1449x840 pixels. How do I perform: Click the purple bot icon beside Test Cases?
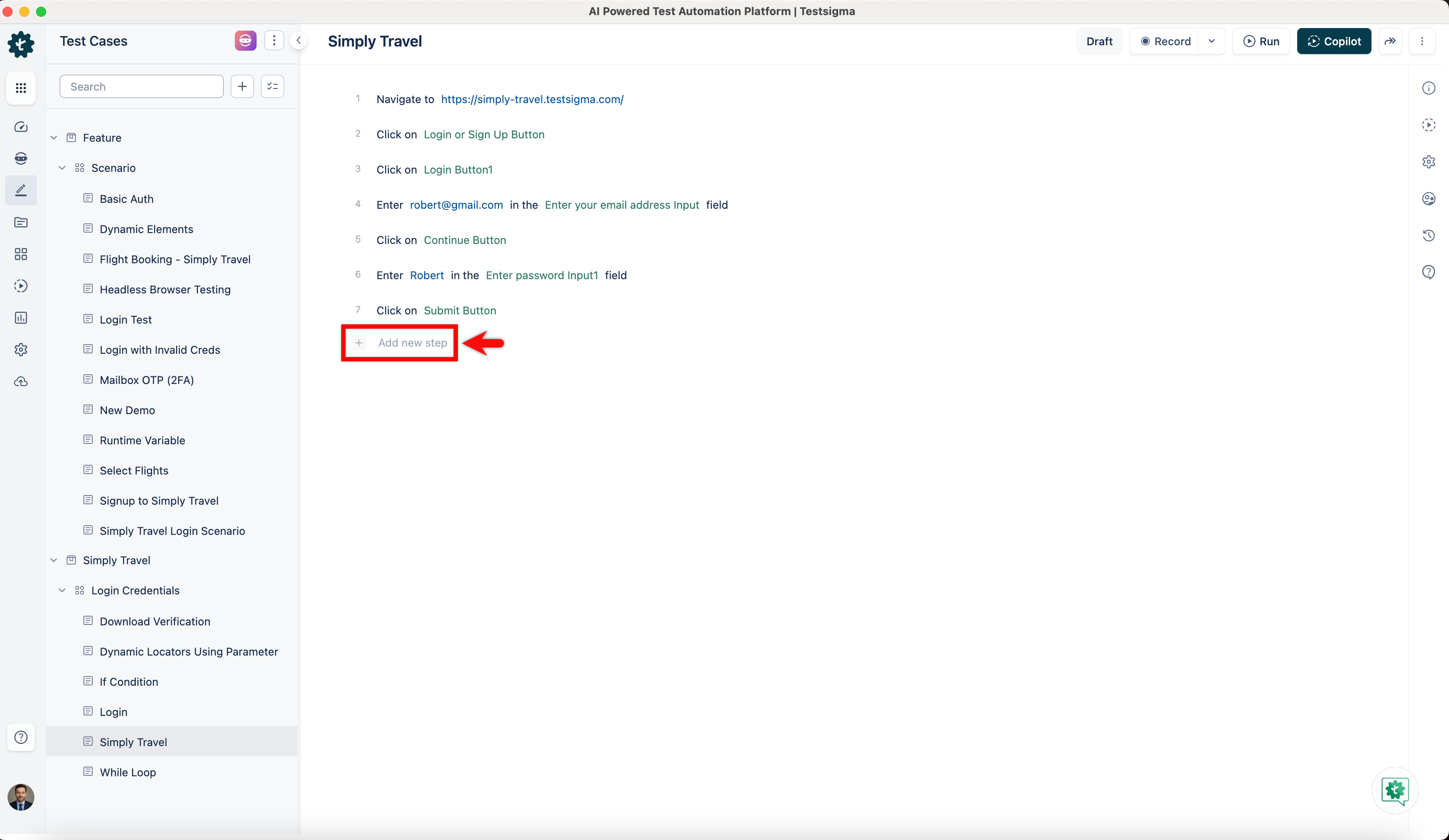246,41
